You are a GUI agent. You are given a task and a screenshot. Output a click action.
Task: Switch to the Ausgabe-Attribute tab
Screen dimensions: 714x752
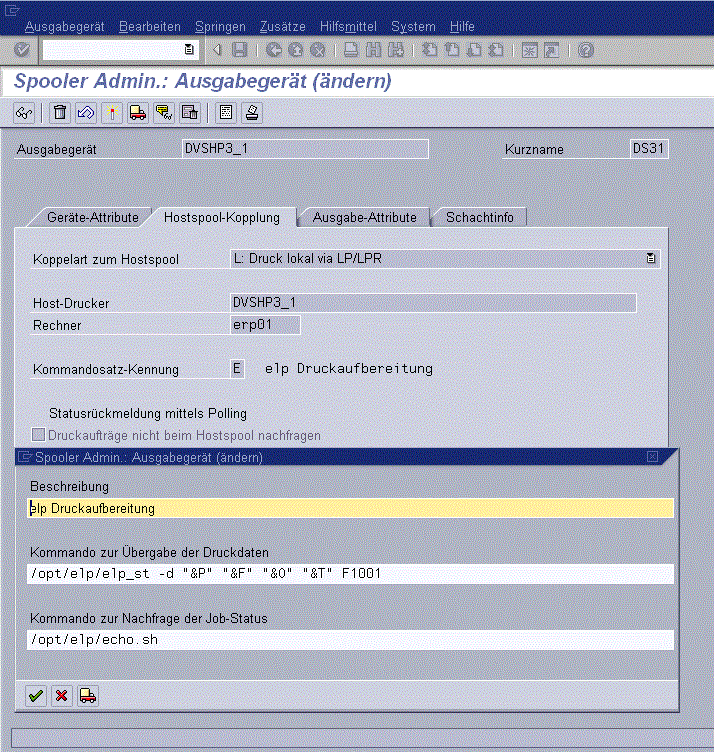coord(364,217)
